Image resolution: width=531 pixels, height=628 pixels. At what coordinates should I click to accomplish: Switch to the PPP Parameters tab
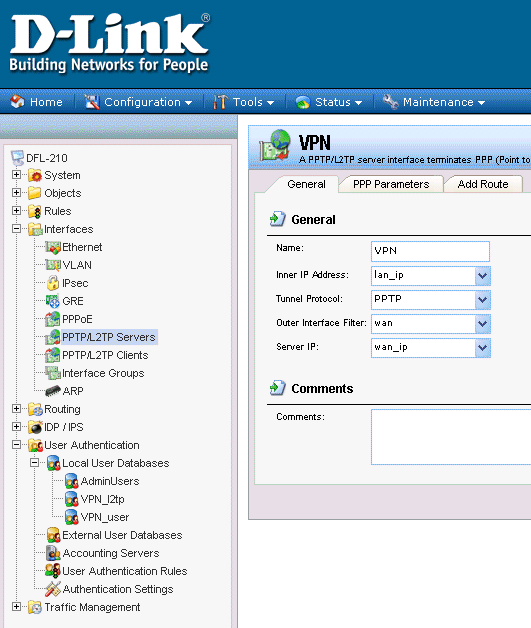click(x=391, y=184)
